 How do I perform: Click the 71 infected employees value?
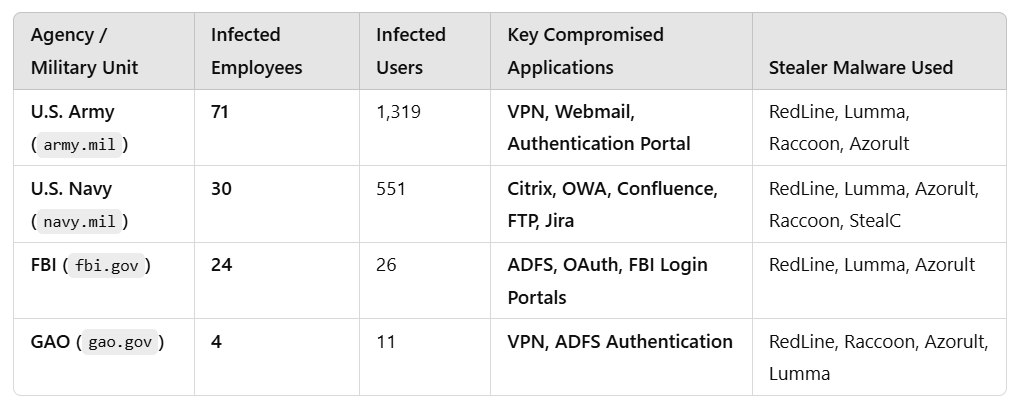click(220, 112)
